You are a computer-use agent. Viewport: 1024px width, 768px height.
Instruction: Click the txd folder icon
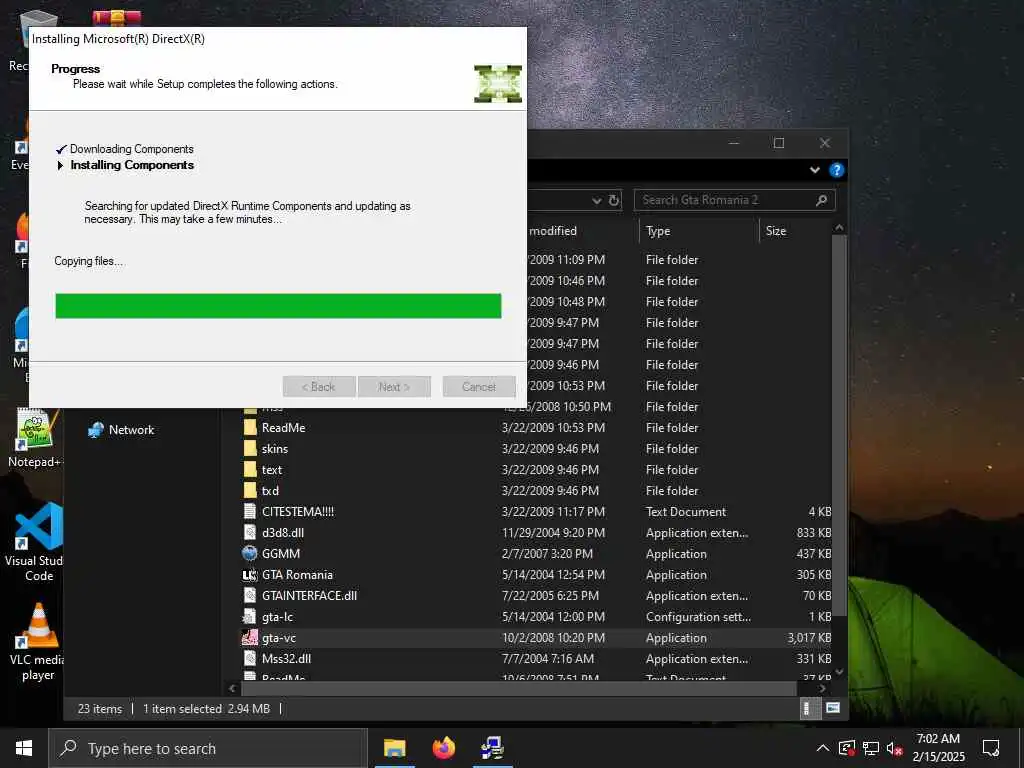249,490
